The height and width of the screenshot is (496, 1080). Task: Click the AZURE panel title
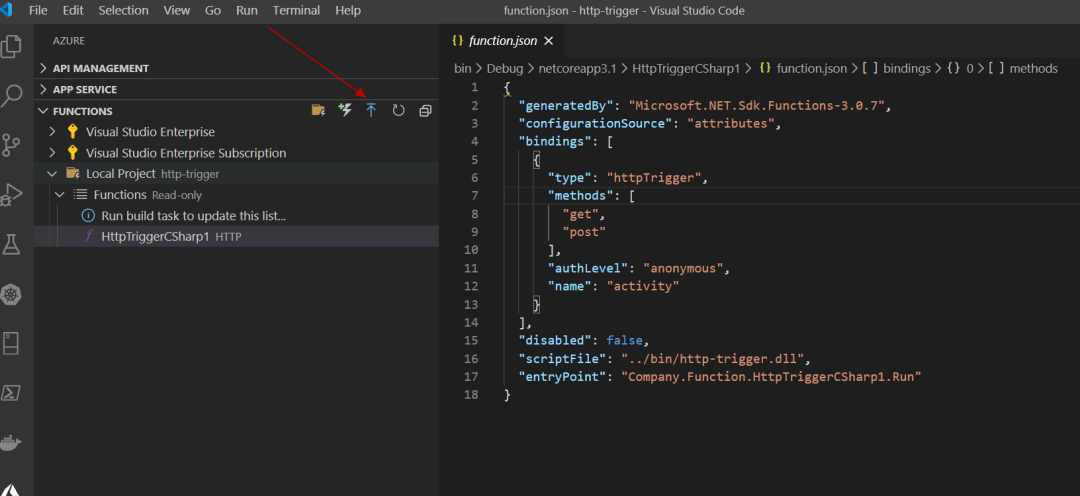click(x=69, y=41)
